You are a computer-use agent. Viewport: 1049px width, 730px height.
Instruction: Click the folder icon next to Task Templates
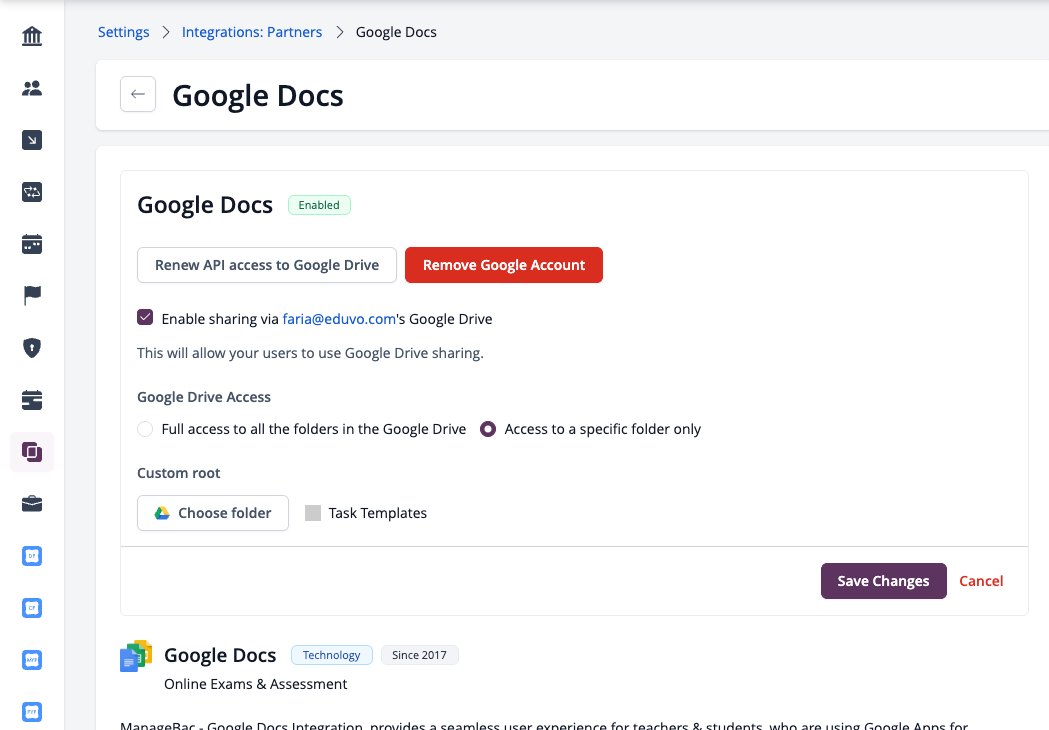coord(312,513)
